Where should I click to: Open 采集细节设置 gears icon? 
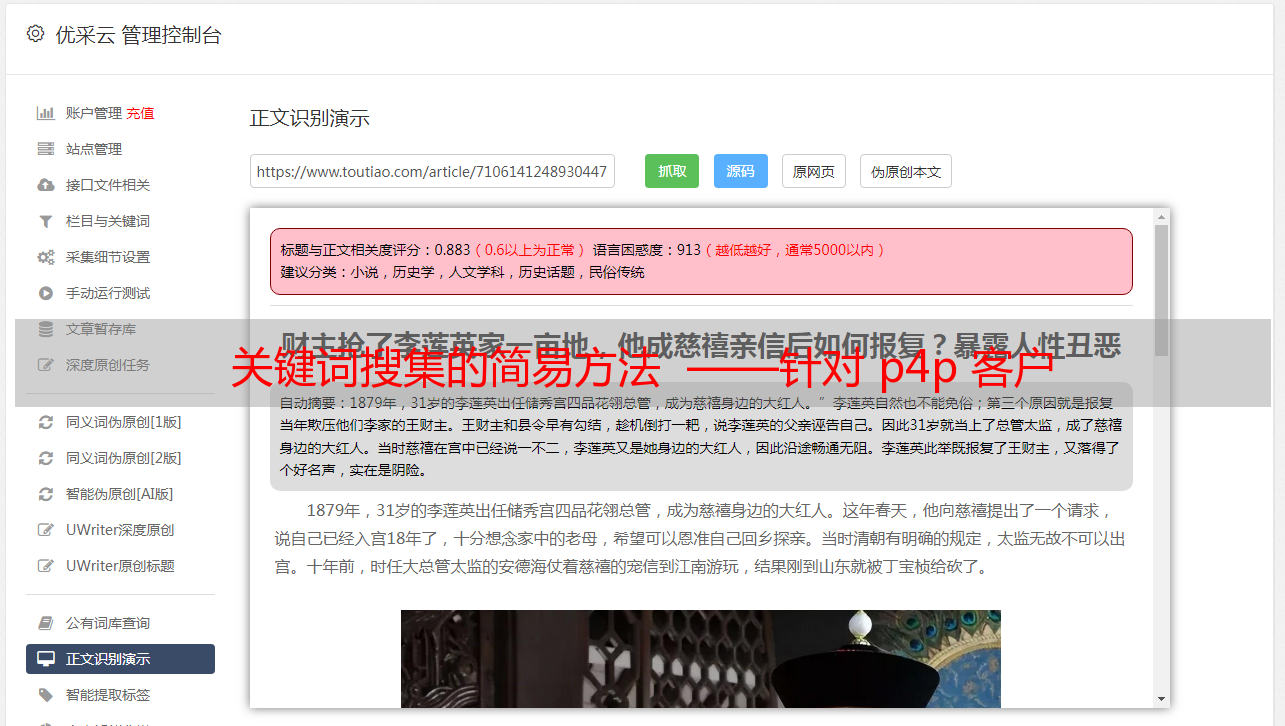[45, 257]
